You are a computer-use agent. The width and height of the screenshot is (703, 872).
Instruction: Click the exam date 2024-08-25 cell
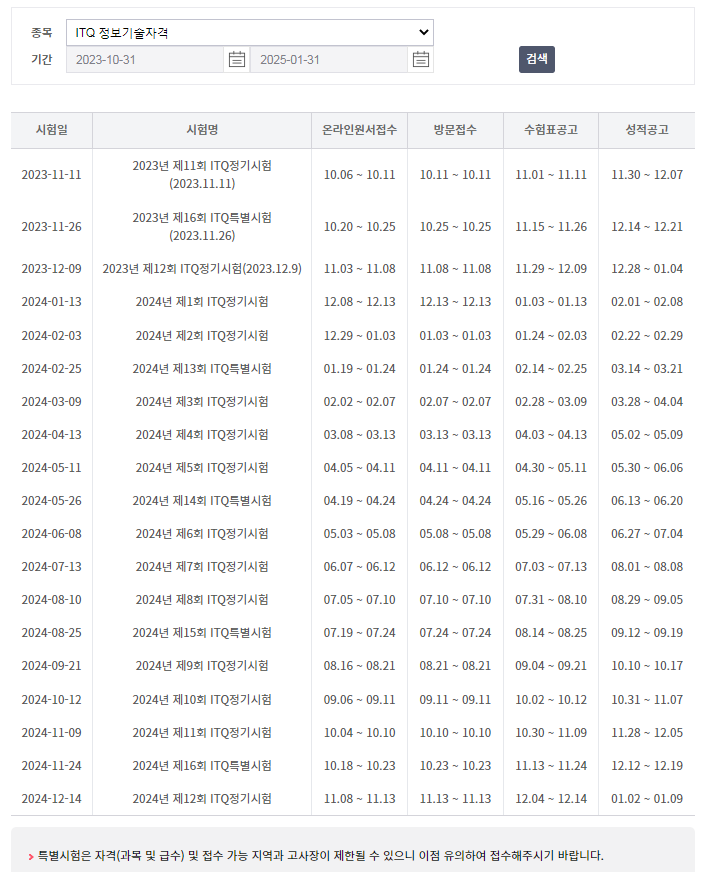coord(52,633)
